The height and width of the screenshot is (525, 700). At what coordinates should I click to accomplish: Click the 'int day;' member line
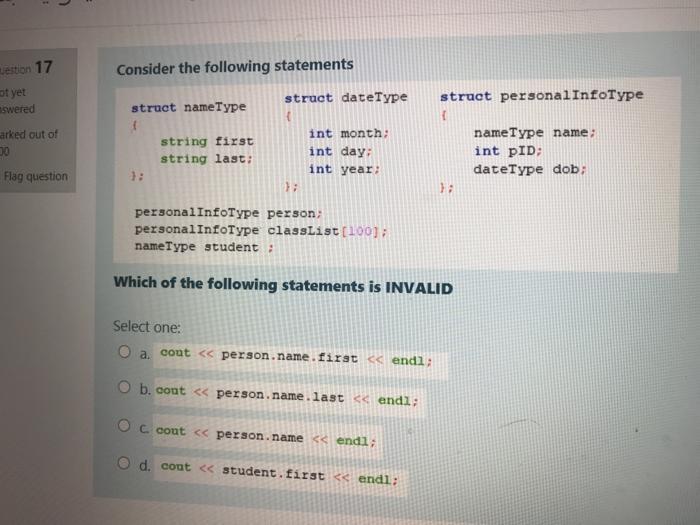340,151
